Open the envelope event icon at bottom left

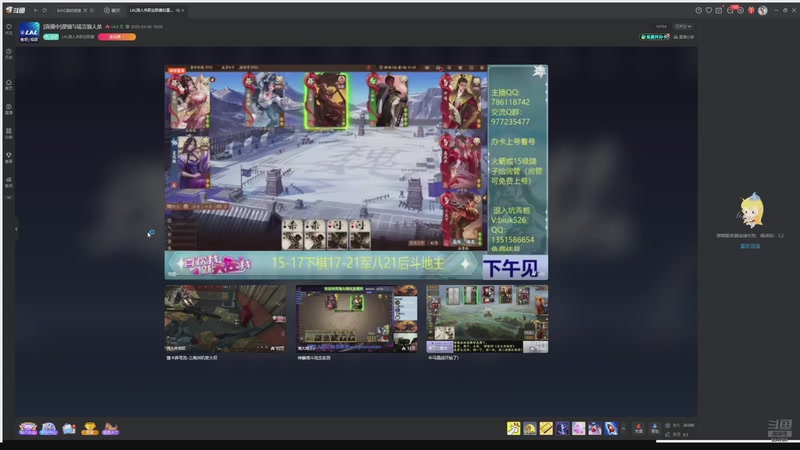pos(69,429)
